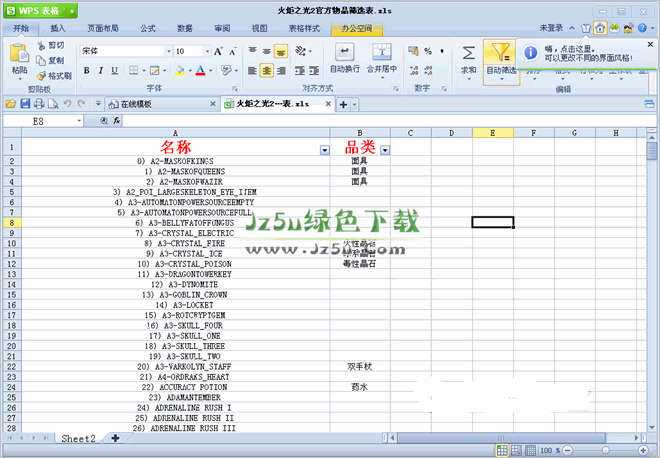660x458 pixels.
Task: Click the zoom slider handle in status bar
Action: pyautogui.click(x=606, y=450)
